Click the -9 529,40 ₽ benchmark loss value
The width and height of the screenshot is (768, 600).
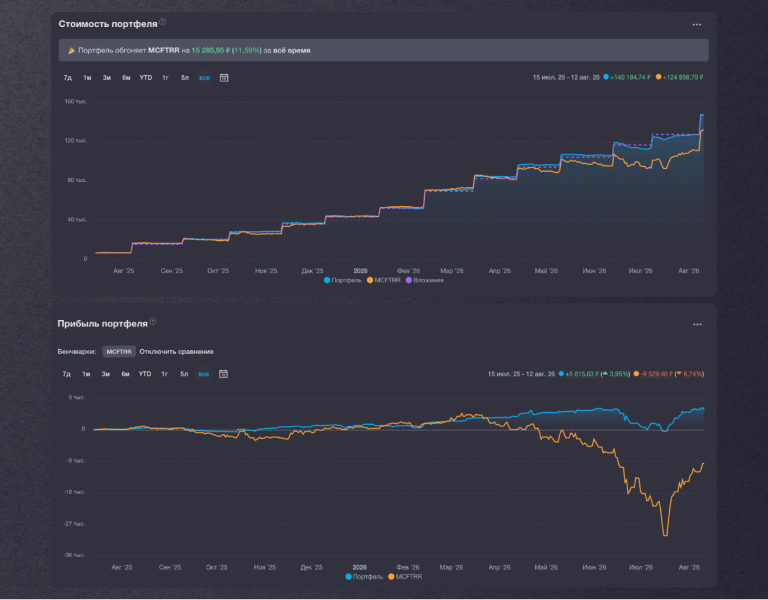pos(657,374)
